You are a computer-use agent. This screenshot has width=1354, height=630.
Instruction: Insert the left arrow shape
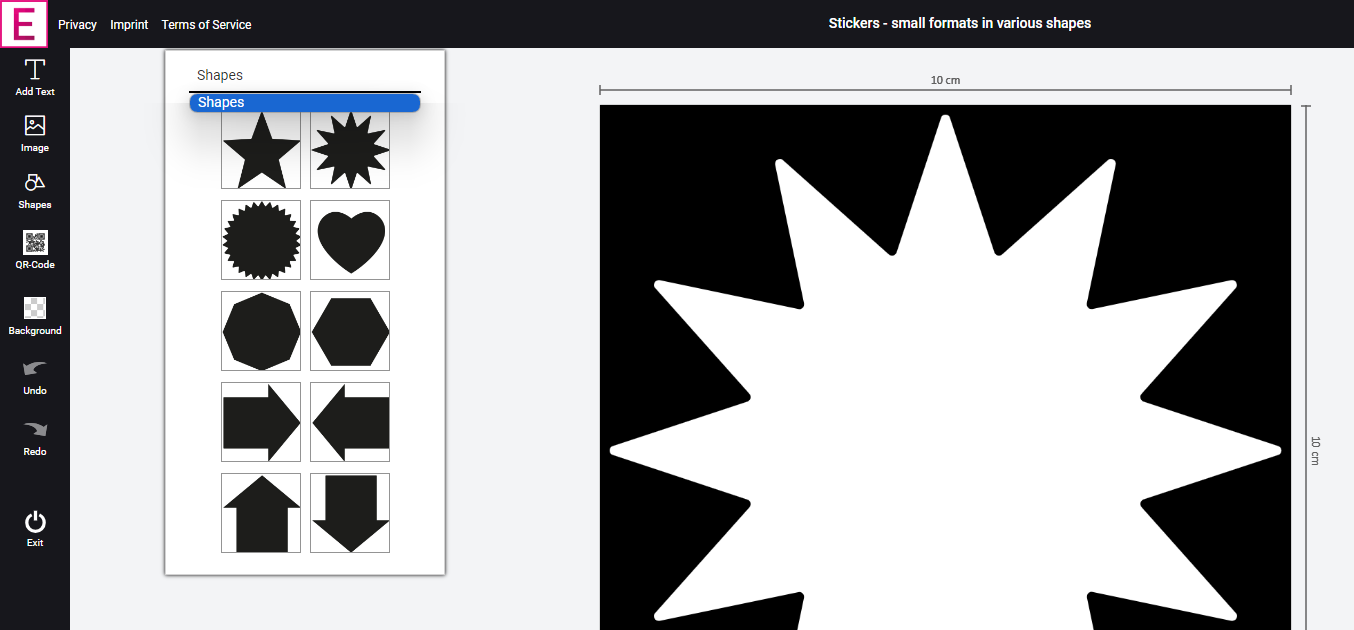[x=350, y=422]
